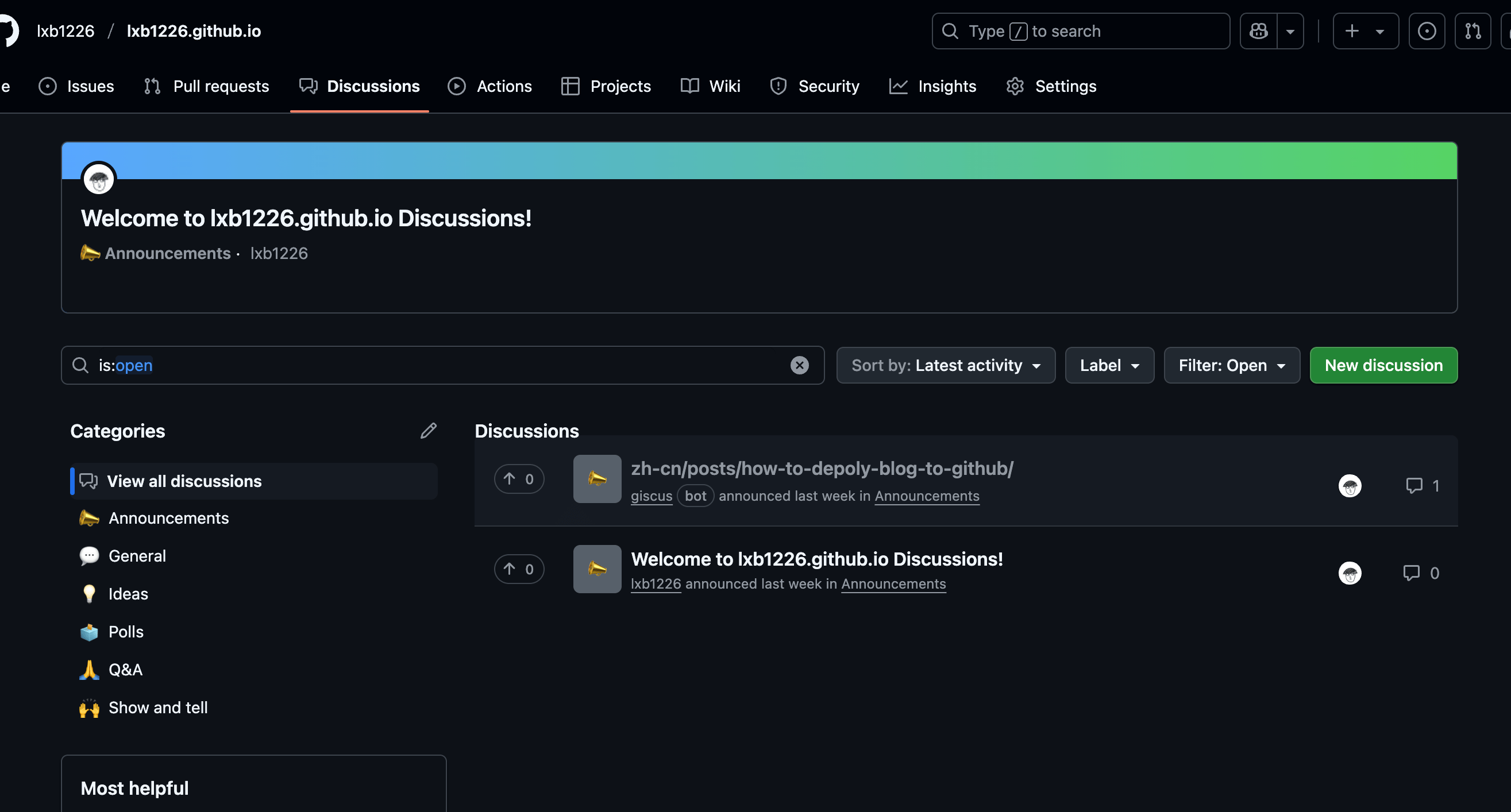Open comments count 0 on Welcome discussion

[1421, 573]
